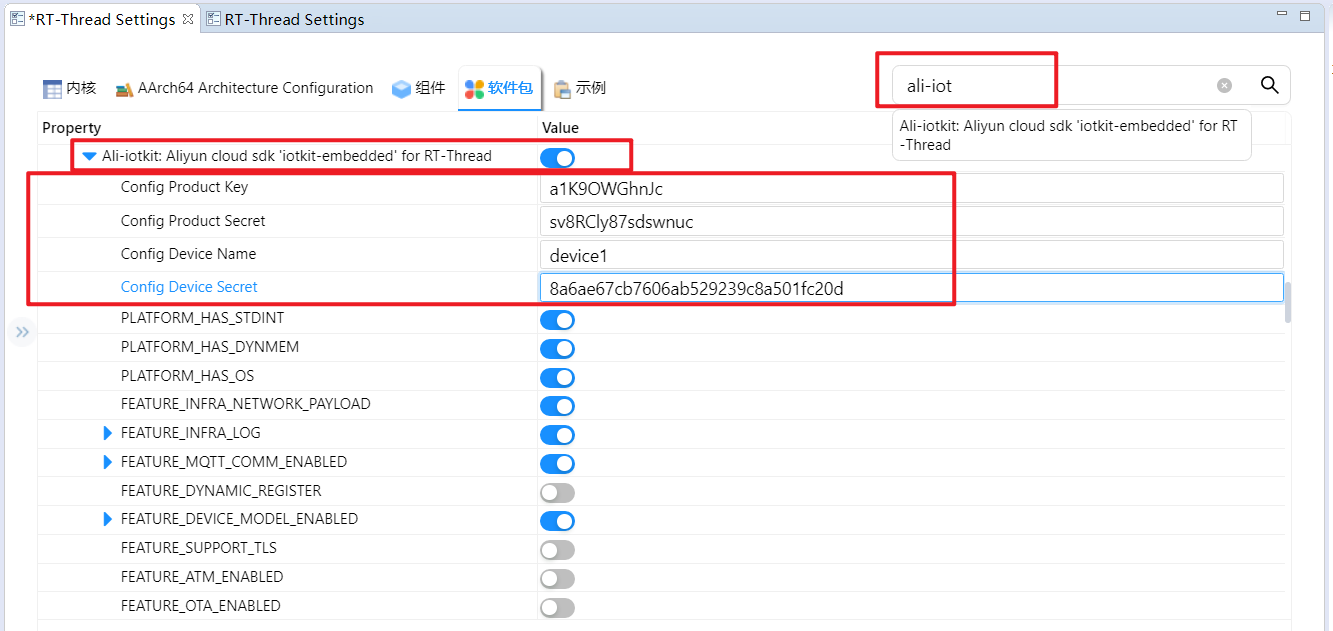Screen dimensions: 1333x631
Task: Click the vertical scrollbar thumb
Action: coord(1288,303)
